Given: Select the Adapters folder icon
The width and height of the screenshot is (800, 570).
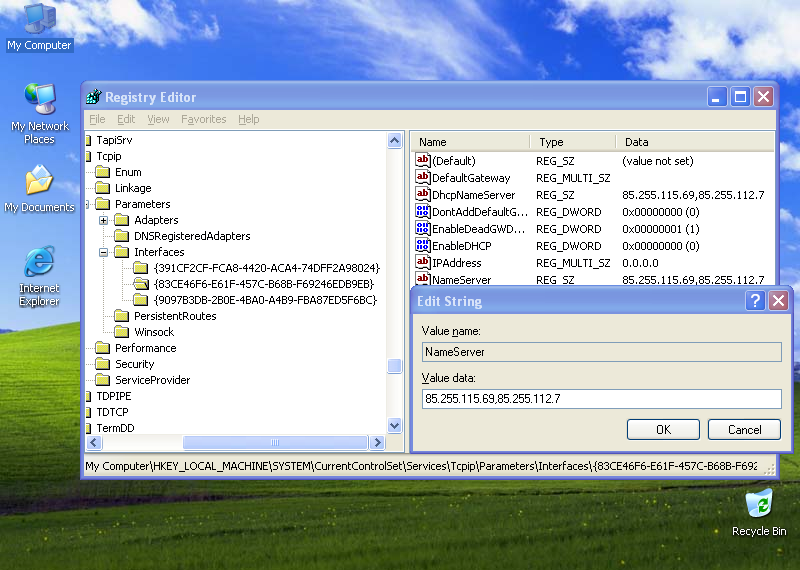Looking at the screenshot, I should click(121, 220).
